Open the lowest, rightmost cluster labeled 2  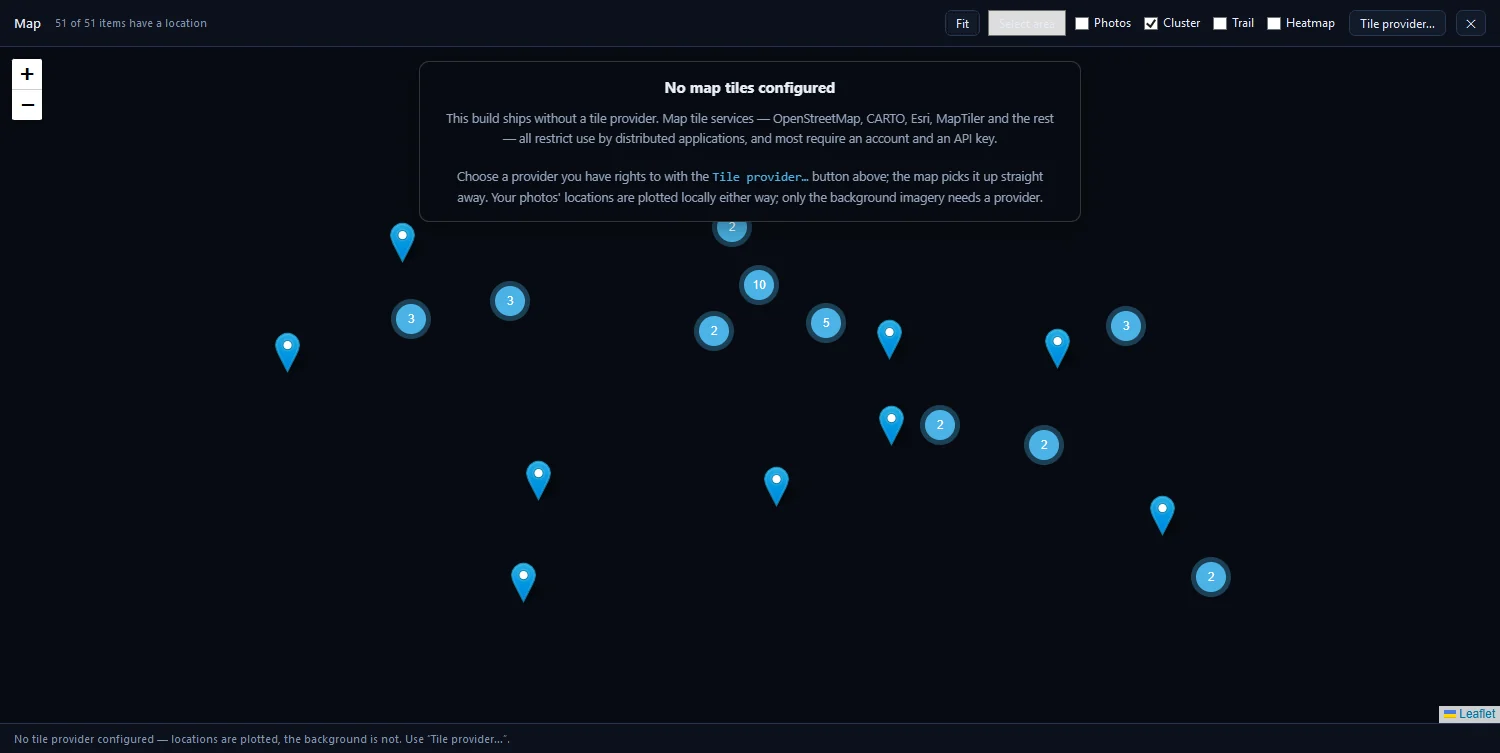pos(1211,577)
